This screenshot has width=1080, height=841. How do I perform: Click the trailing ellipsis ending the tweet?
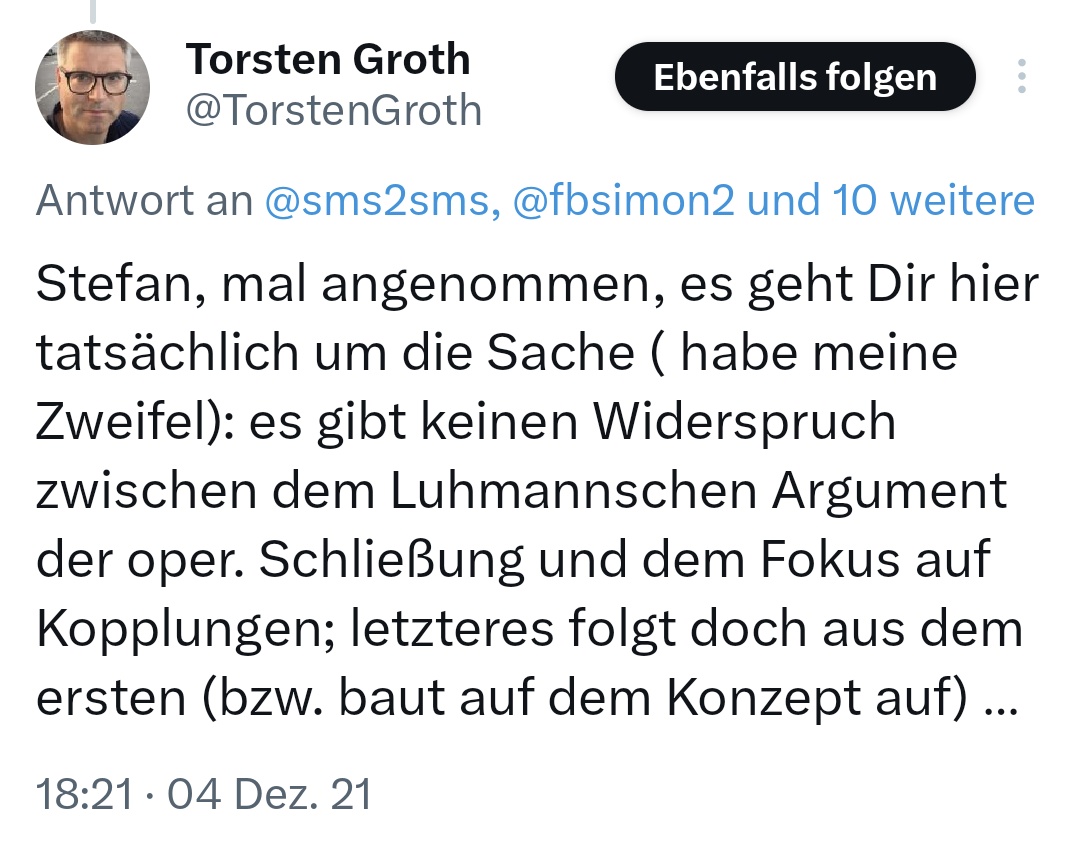coord(1000,701)
